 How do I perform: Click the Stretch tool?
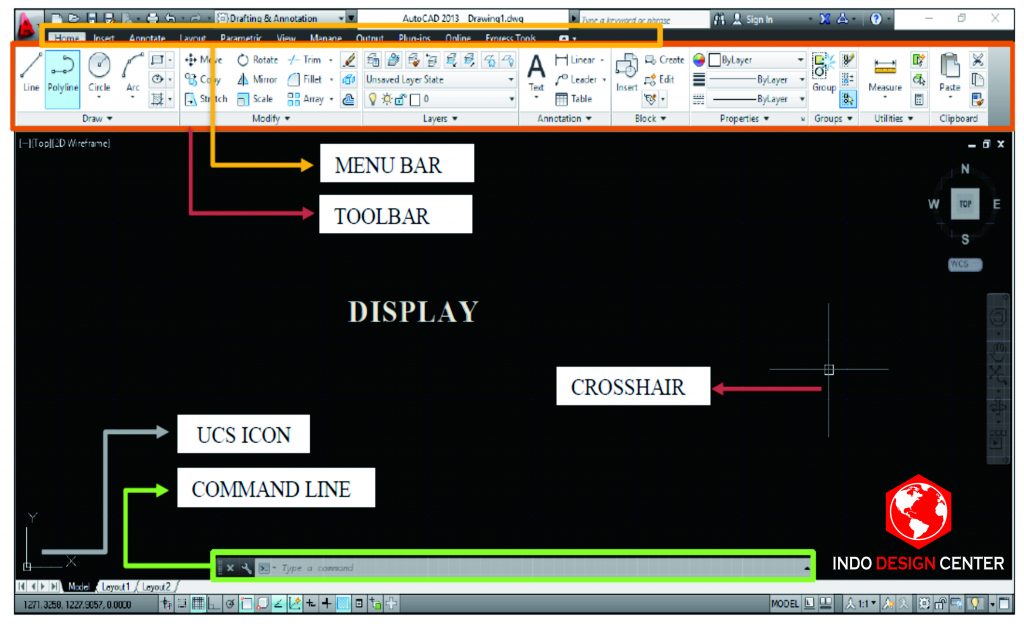tap(206, 99)
